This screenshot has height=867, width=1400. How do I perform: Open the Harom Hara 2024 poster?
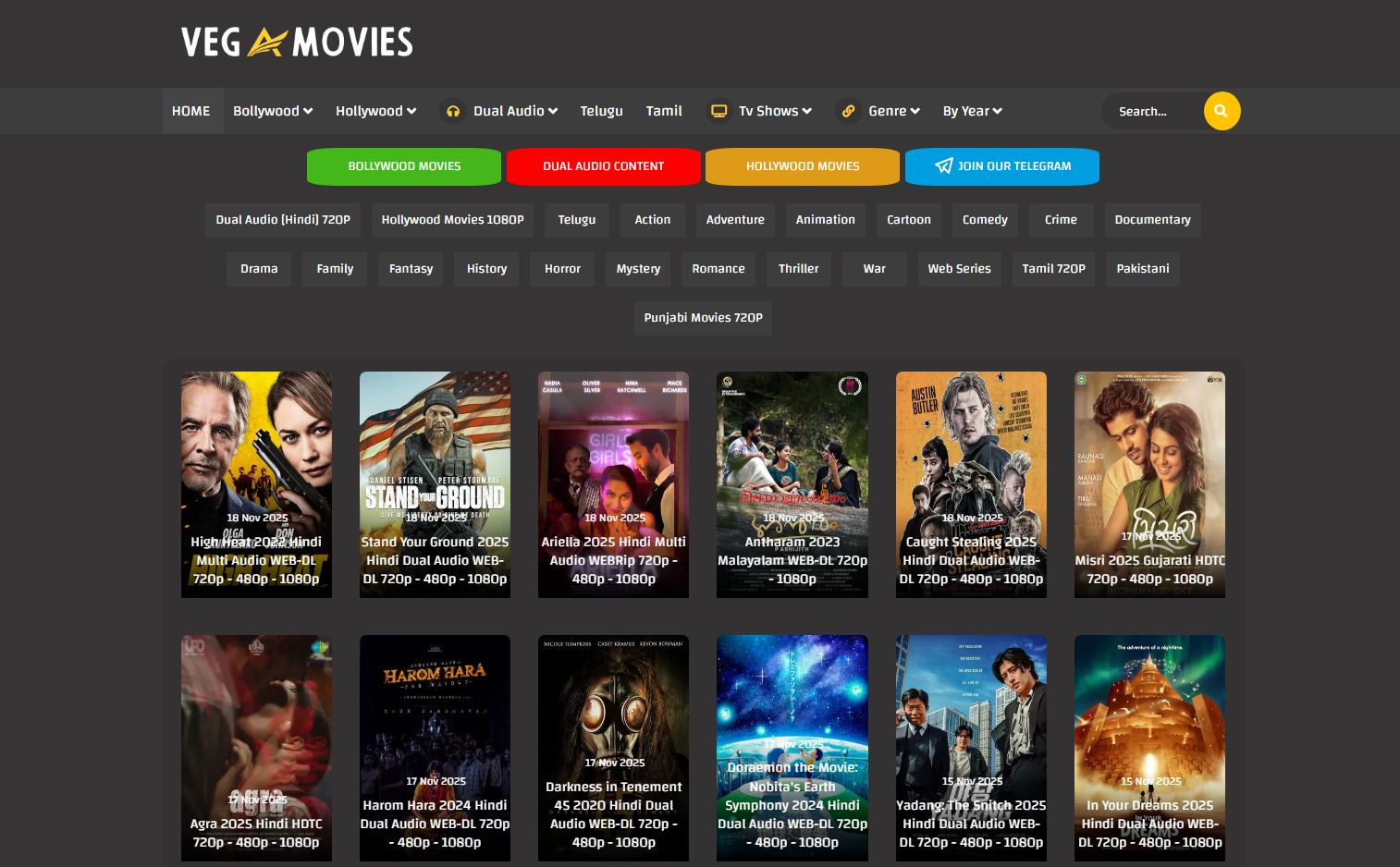tap(435, 748)
